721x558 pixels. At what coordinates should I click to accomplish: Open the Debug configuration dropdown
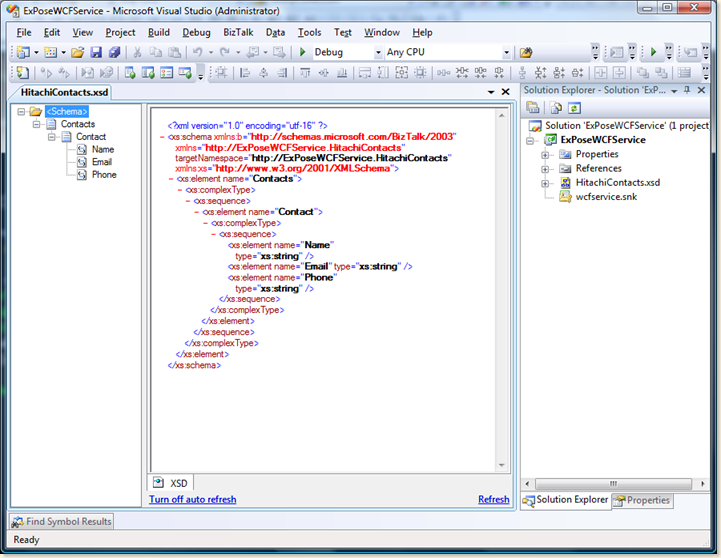(x=378, y=52)
